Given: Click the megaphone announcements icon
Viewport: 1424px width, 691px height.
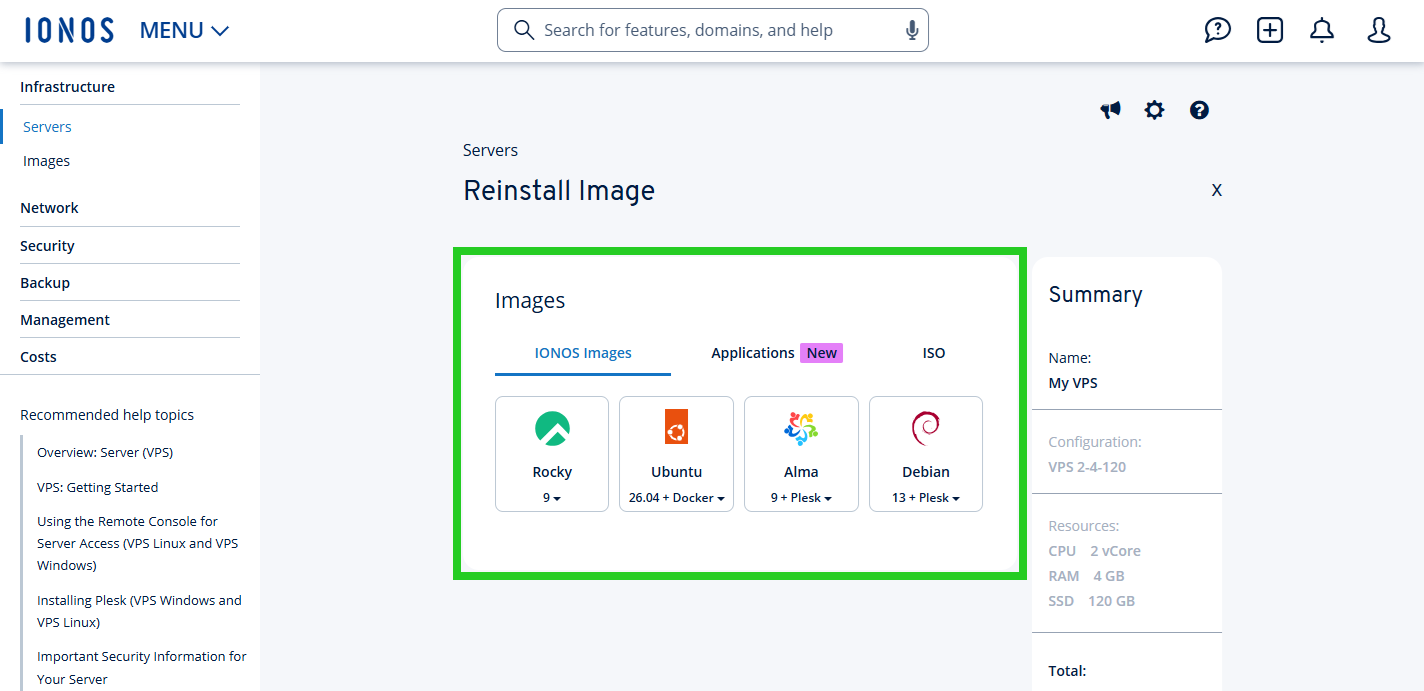Looking at the screenshot, I should click(1111, 110).
